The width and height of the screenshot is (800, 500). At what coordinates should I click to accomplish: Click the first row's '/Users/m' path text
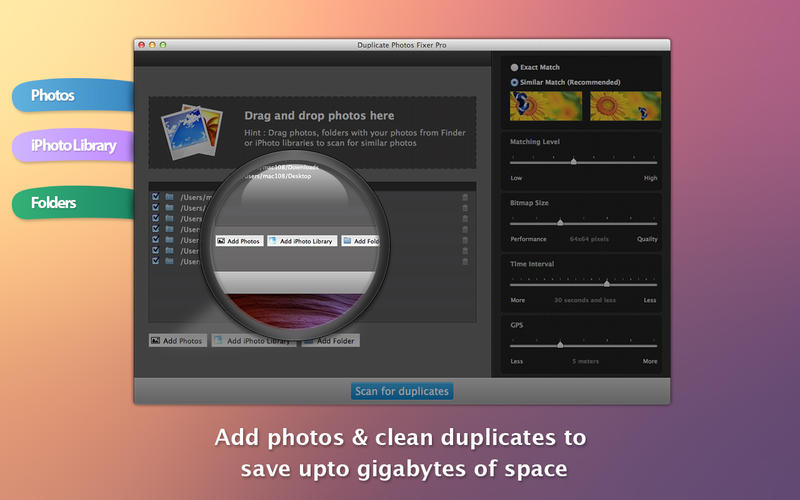[x=196, y=197]
